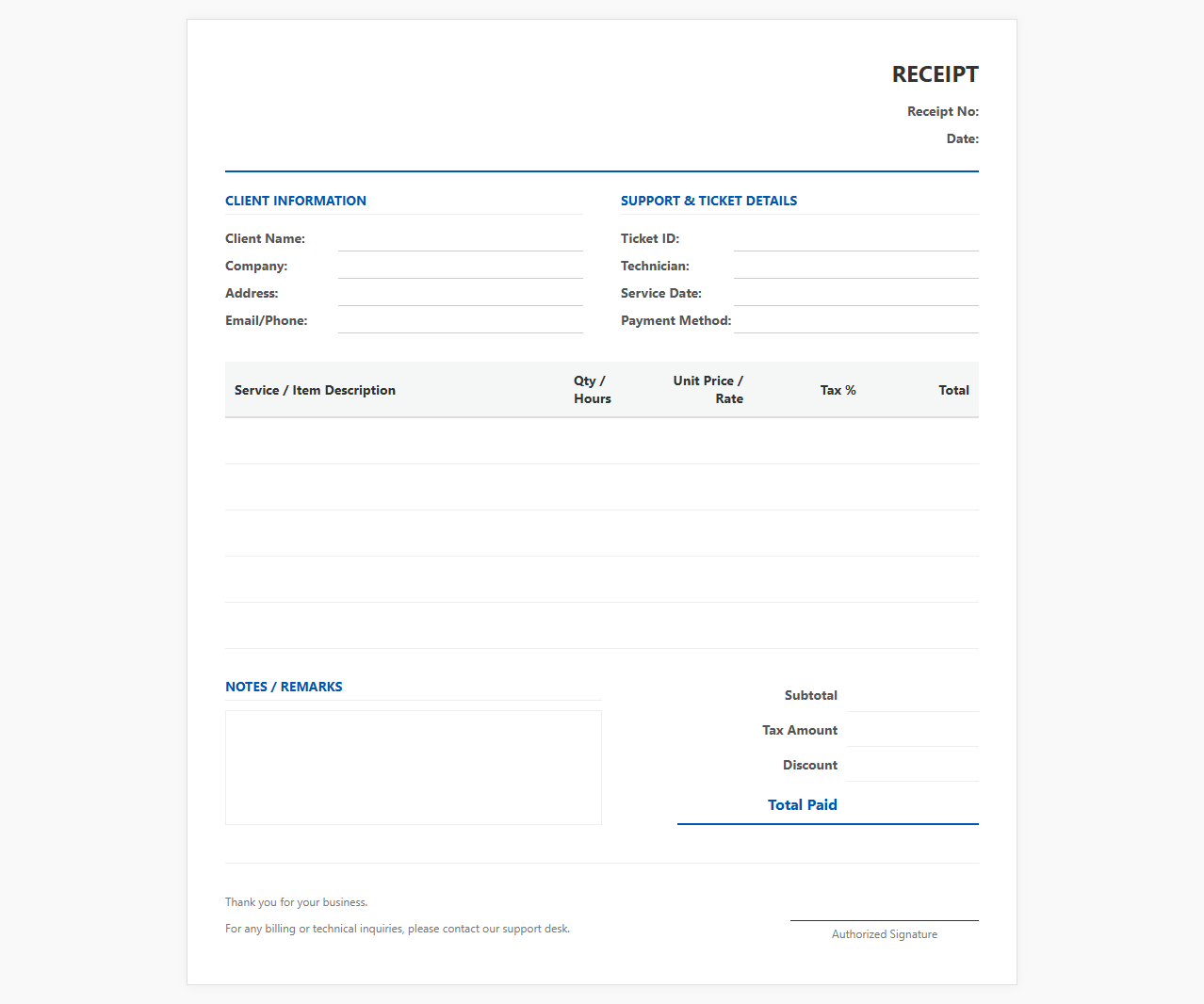Screen dimensions: 1204x1004
Task: Click the Authorized Signature caption
Action: point(885,934)
